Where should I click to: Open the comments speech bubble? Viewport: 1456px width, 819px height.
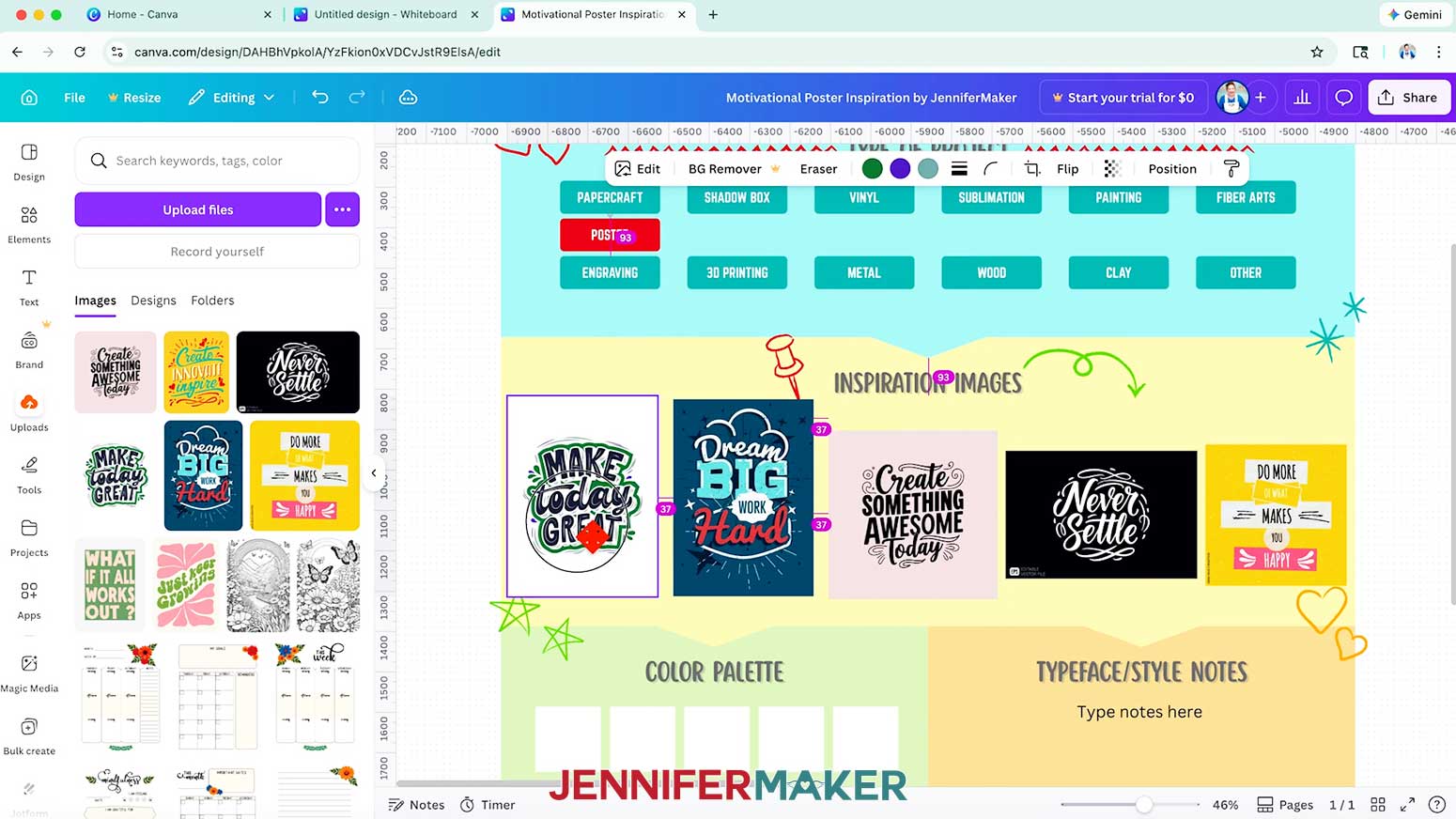pyautogui.click(x=1344, y=97)
